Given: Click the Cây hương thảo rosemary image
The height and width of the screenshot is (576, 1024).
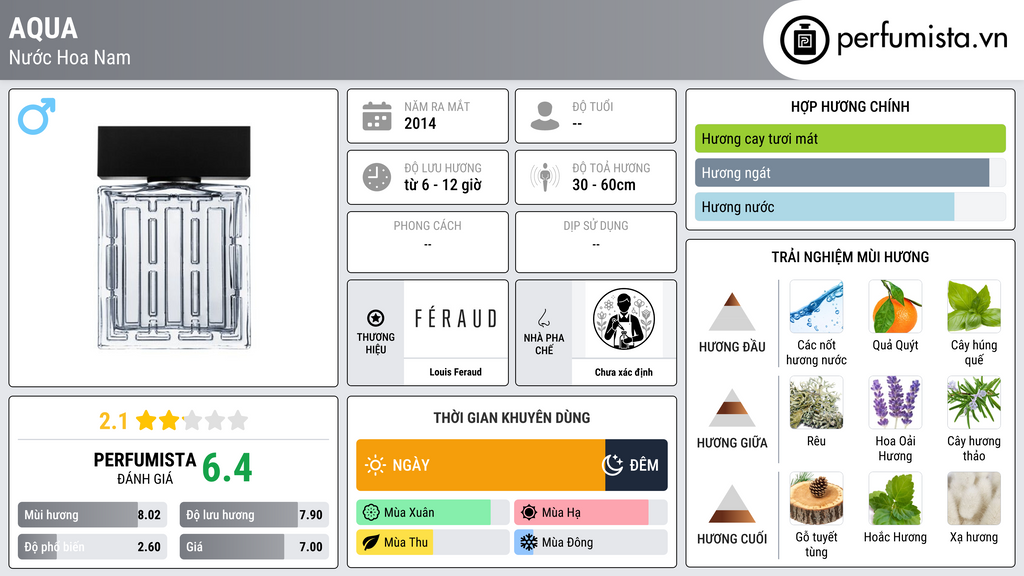Looking at the screenshot, I should pyautogui.click(x=974, y=402).
